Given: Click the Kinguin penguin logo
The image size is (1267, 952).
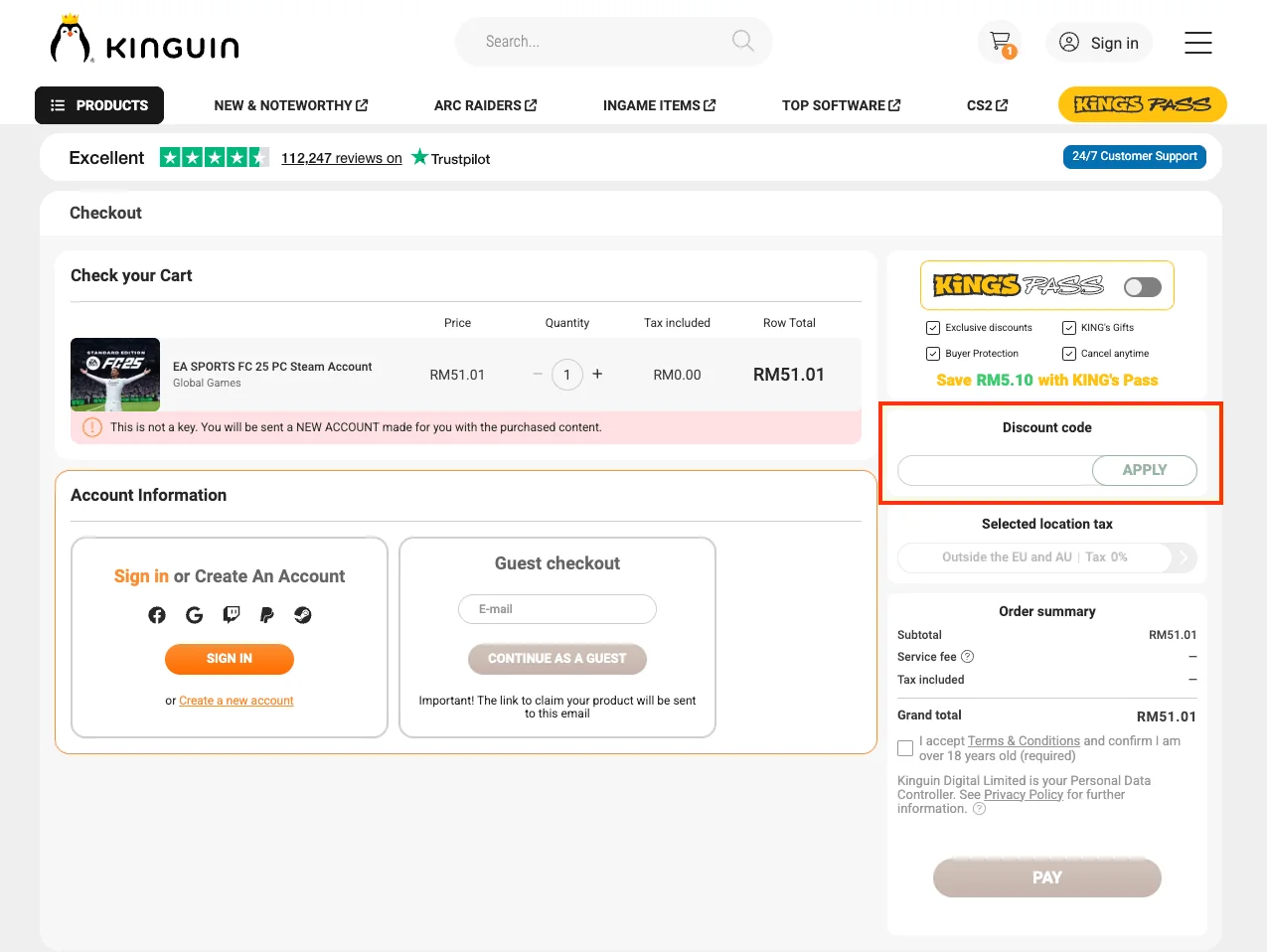Looking at the screenshot, I should 144,40.
